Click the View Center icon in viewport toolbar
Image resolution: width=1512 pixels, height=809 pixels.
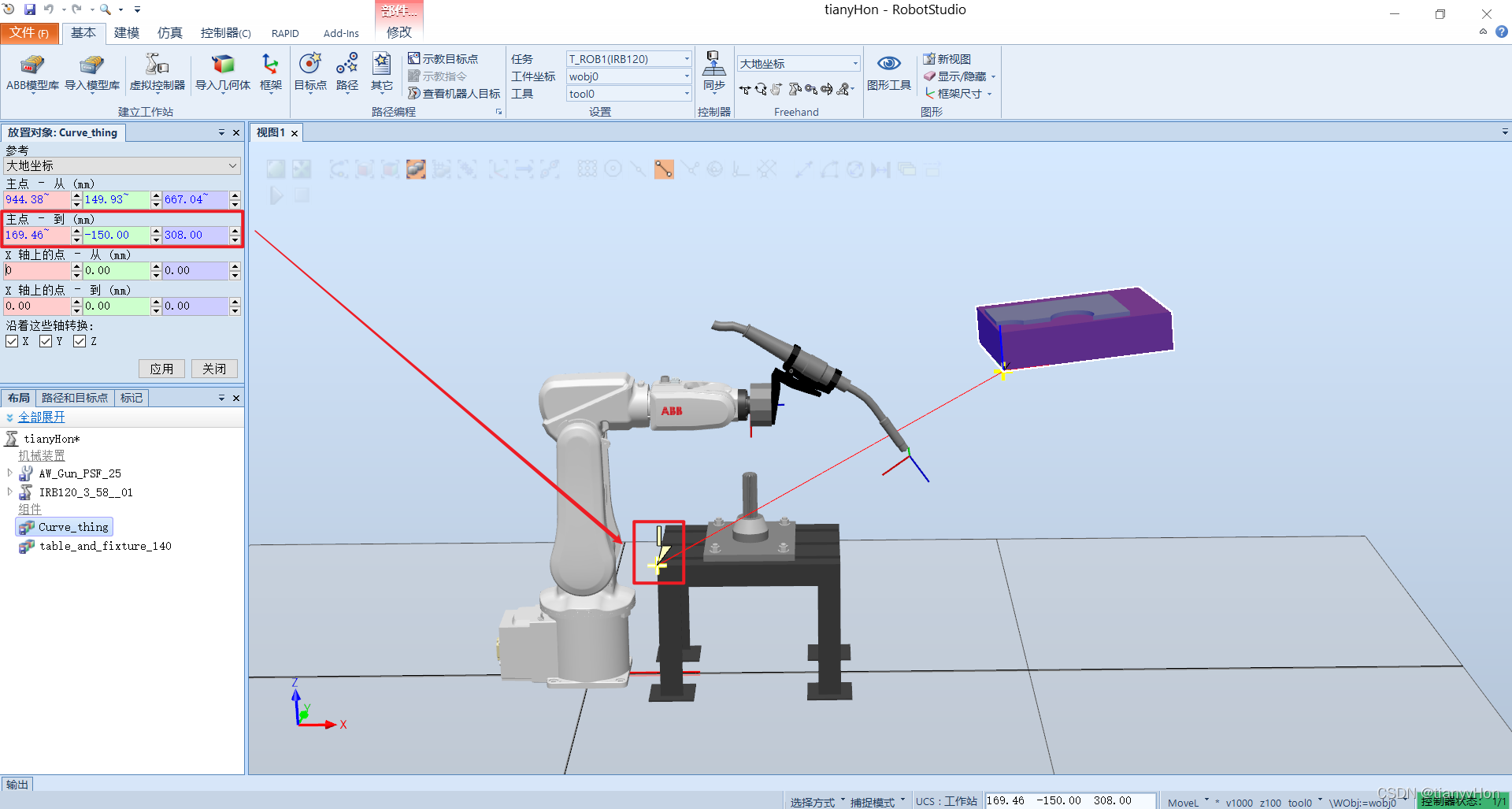pyautogui.click(x=302, y=169)
